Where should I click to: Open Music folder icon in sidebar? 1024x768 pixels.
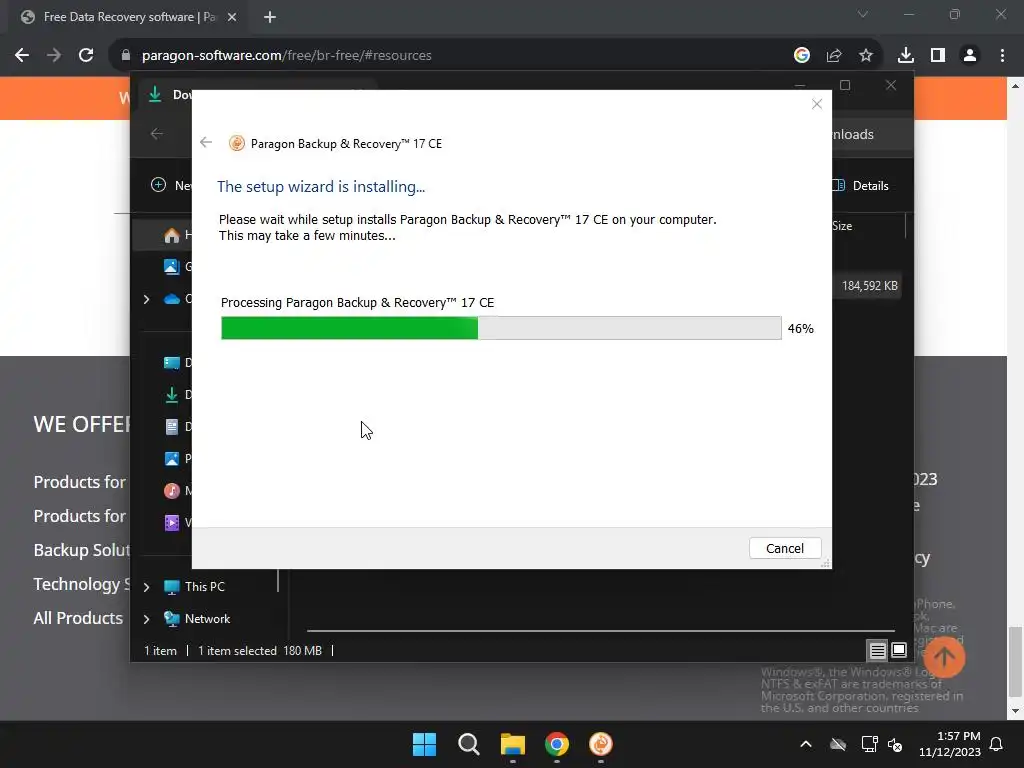172,490
